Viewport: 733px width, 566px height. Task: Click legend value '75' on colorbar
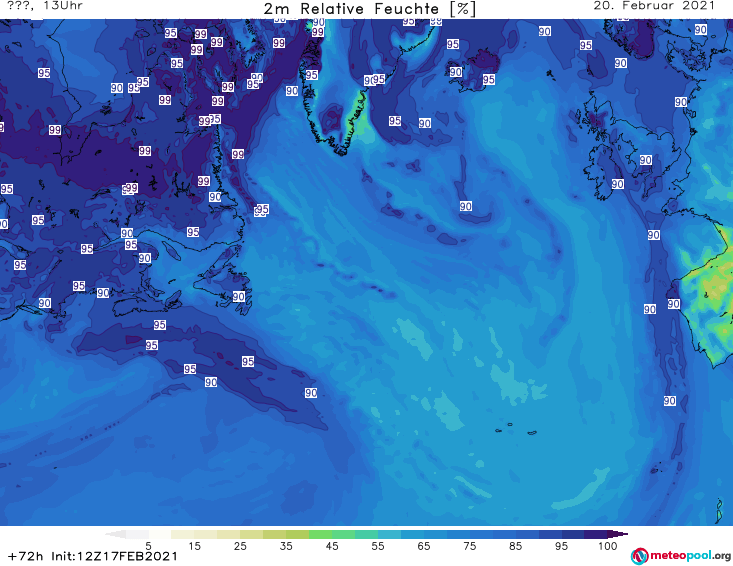pyautogui.click(x=469, y=546)
